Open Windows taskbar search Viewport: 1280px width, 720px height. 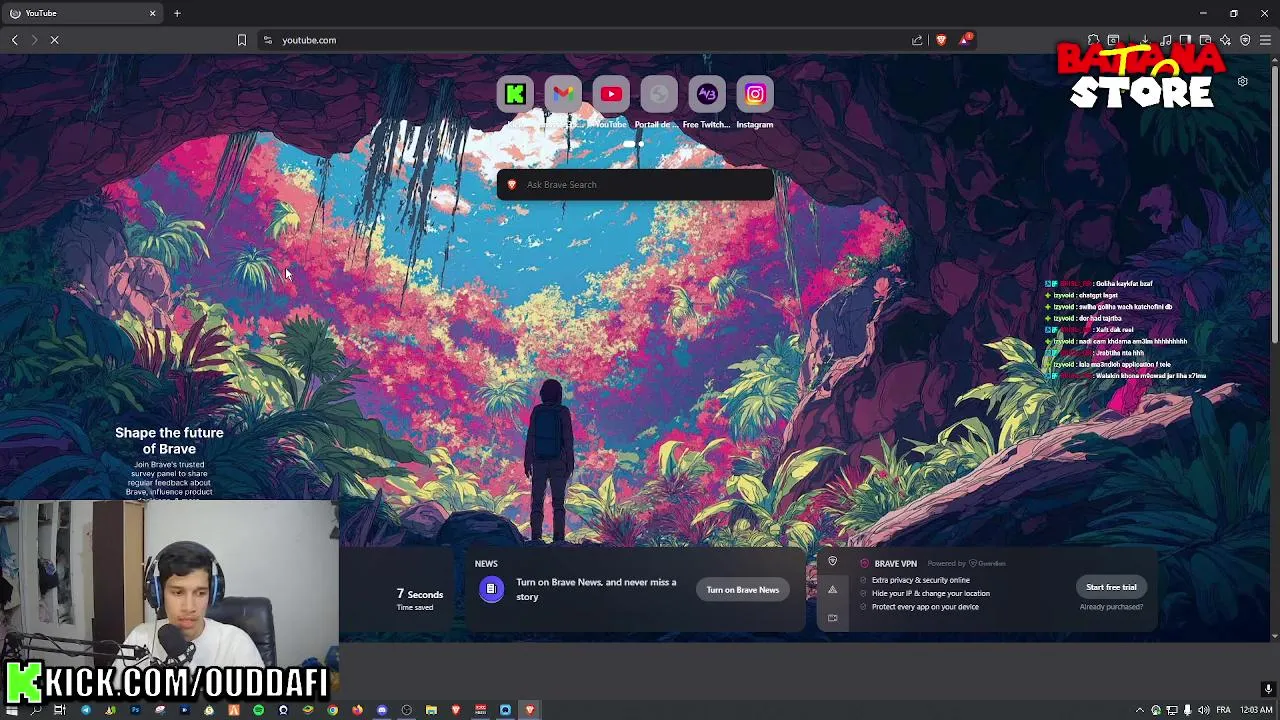click(36, 710)
